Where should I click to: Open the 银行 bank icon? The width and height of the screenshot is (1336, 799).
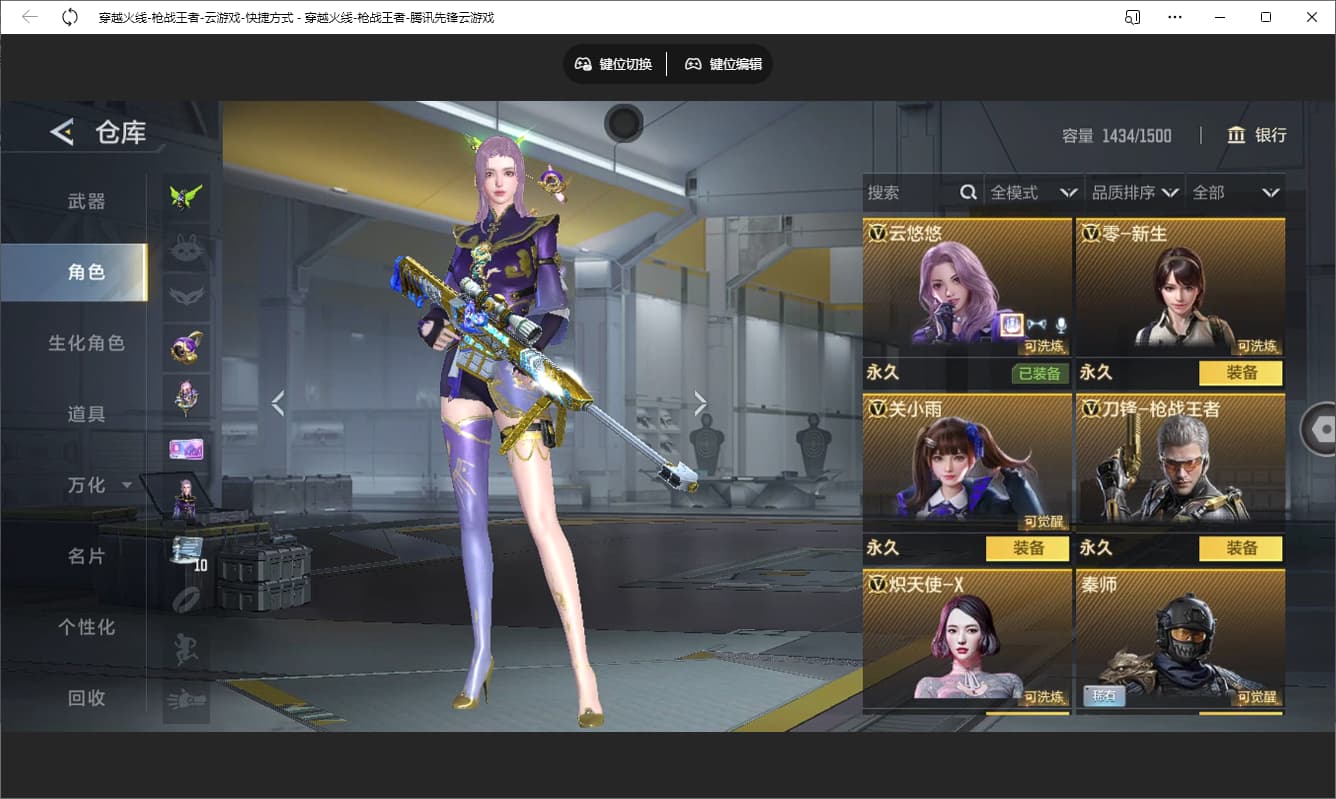(x=1237, y=136)
